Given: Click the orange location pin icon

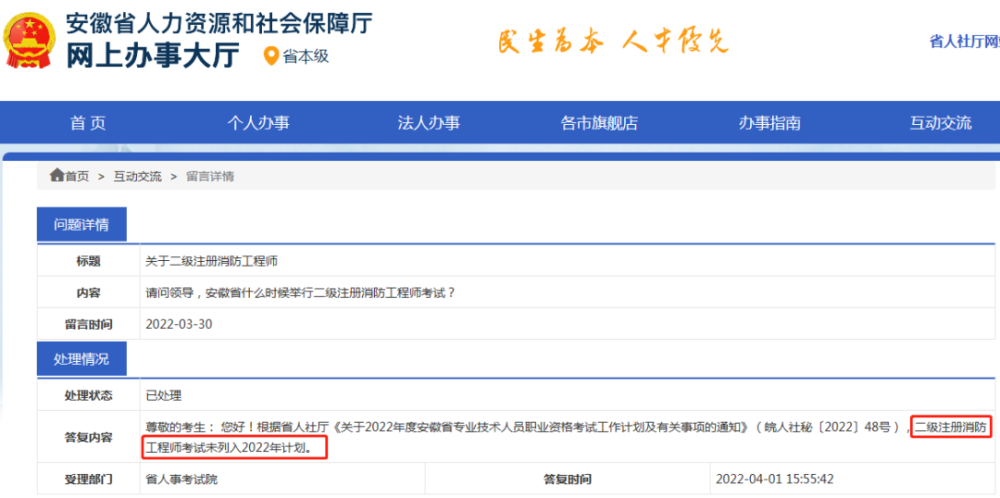Looking at the screenshot, I should (272, 56).
